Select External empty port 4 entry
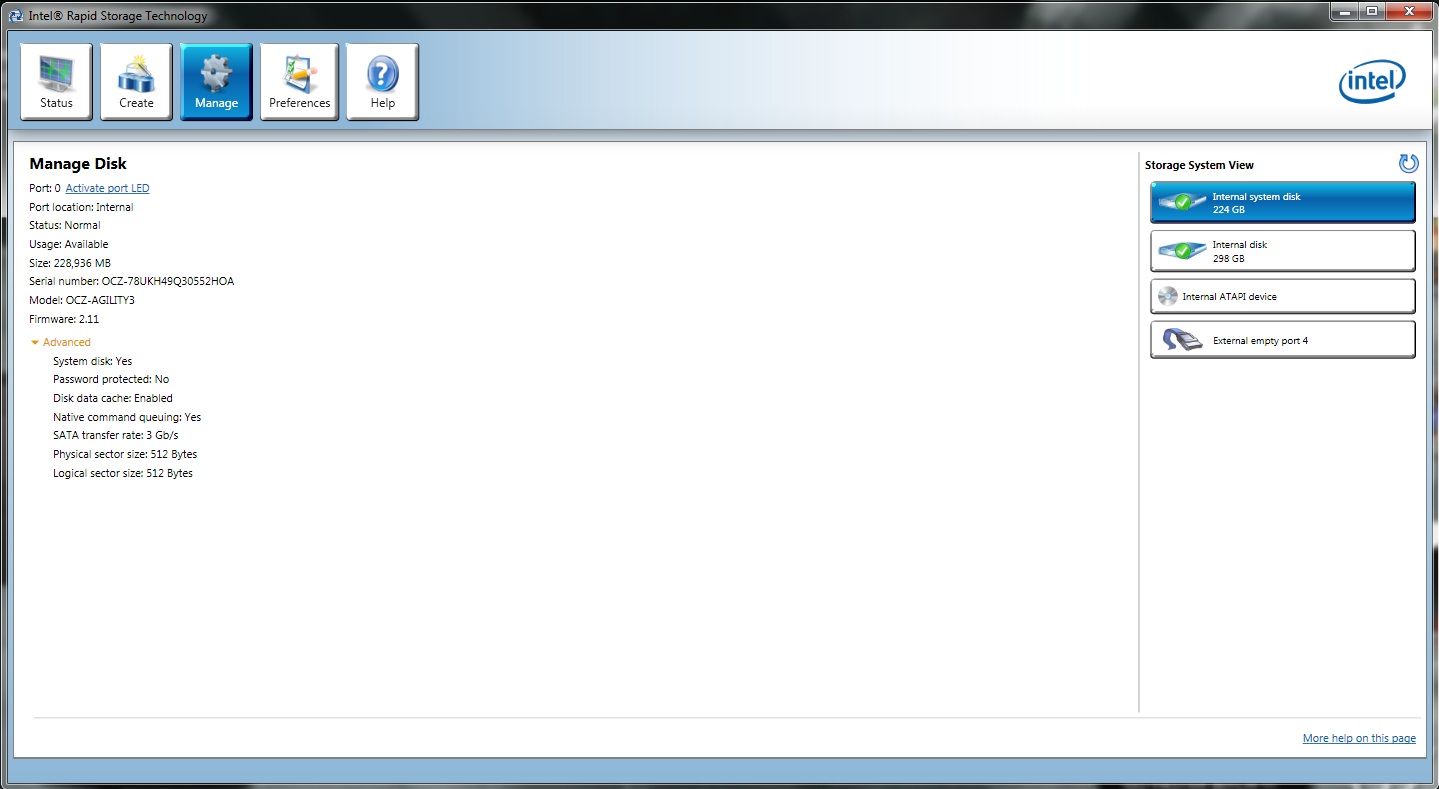Image resolution: width=1439 pixels, height=789 pixels. 1283,340
